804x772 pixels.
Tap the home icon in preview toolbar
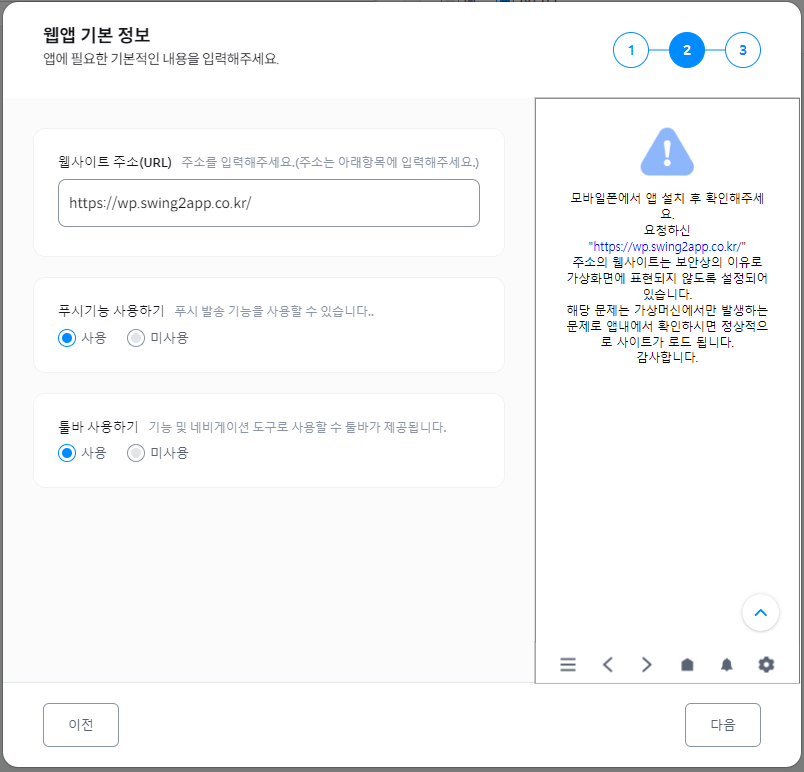pyautogui.click(x=687, y=665)
